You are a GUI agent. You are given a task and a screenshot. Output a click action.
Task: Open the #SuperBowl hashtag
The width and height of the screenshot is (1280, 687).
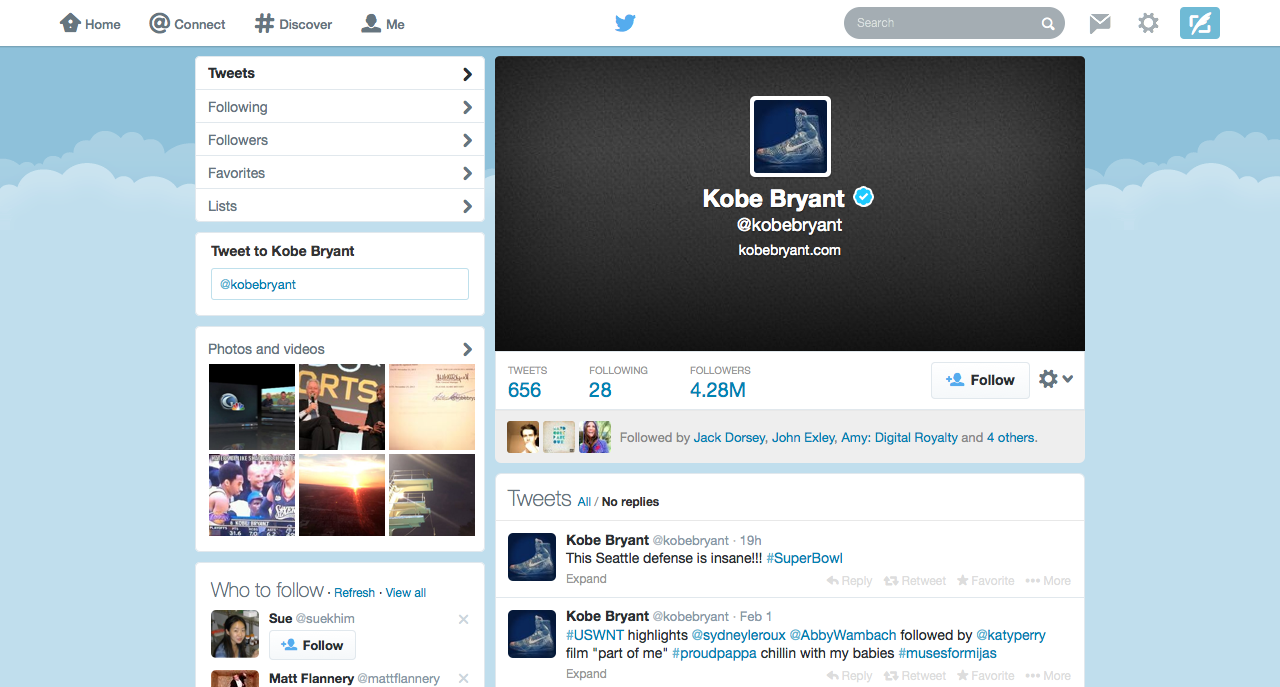point(805,558)
